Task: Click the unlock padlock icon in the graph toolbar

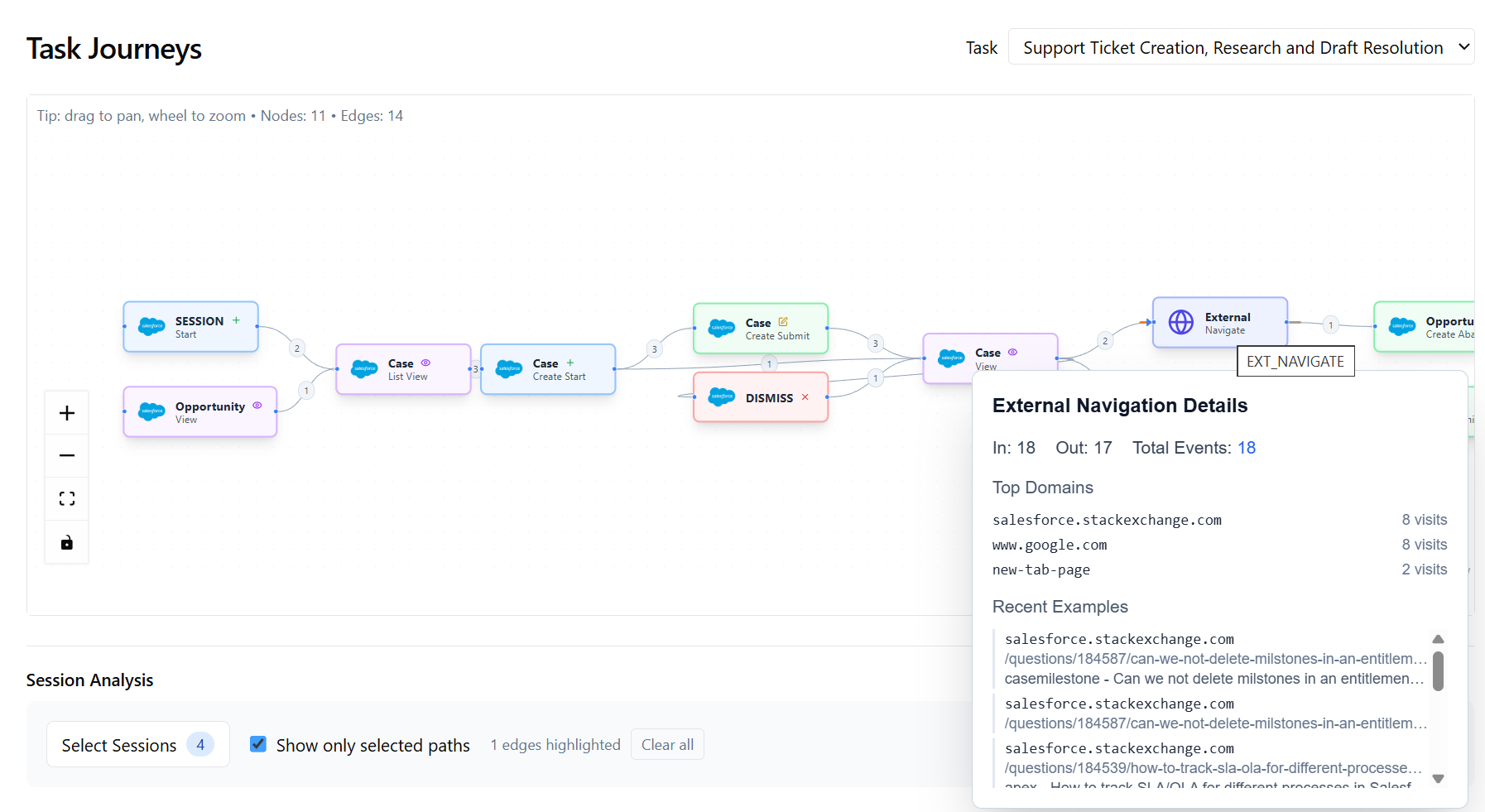Action: click(x=66, y=542)
